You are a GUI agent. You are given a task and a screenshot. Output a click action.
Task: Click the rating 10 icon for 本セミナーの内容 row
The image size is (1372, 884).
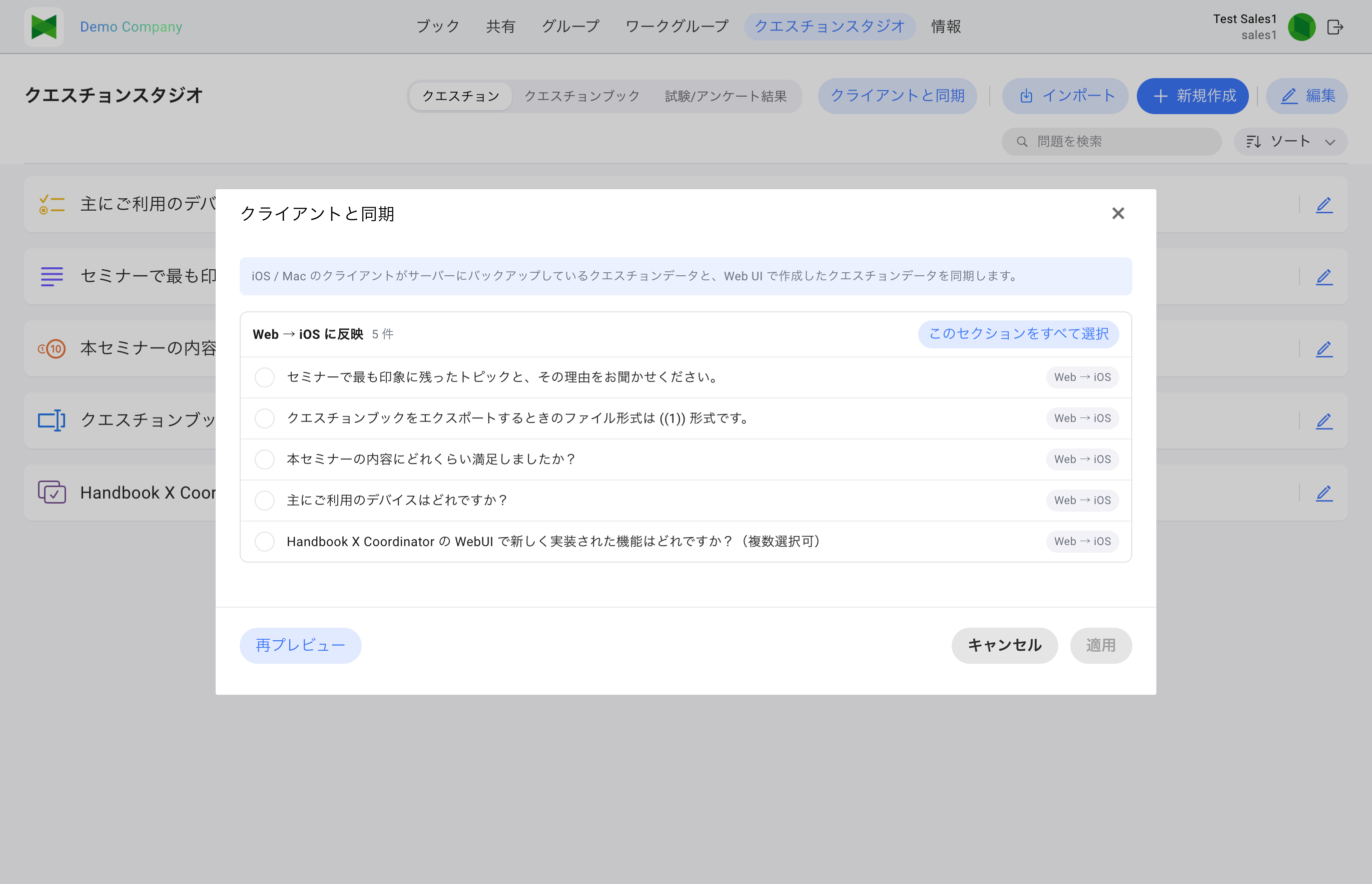pos(52,348)
